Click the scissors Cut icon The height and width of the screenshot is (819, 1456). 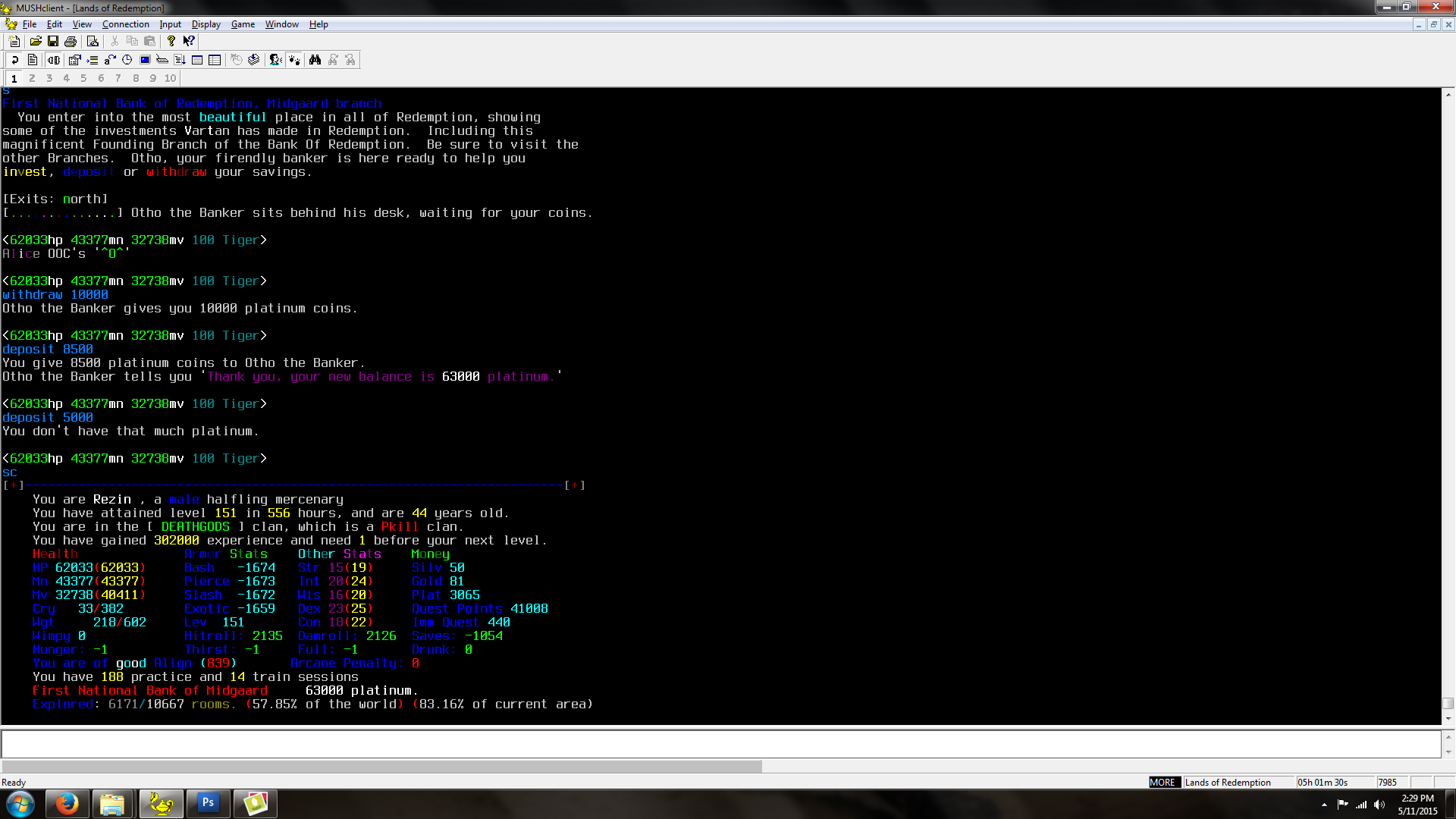coord(115,41)
